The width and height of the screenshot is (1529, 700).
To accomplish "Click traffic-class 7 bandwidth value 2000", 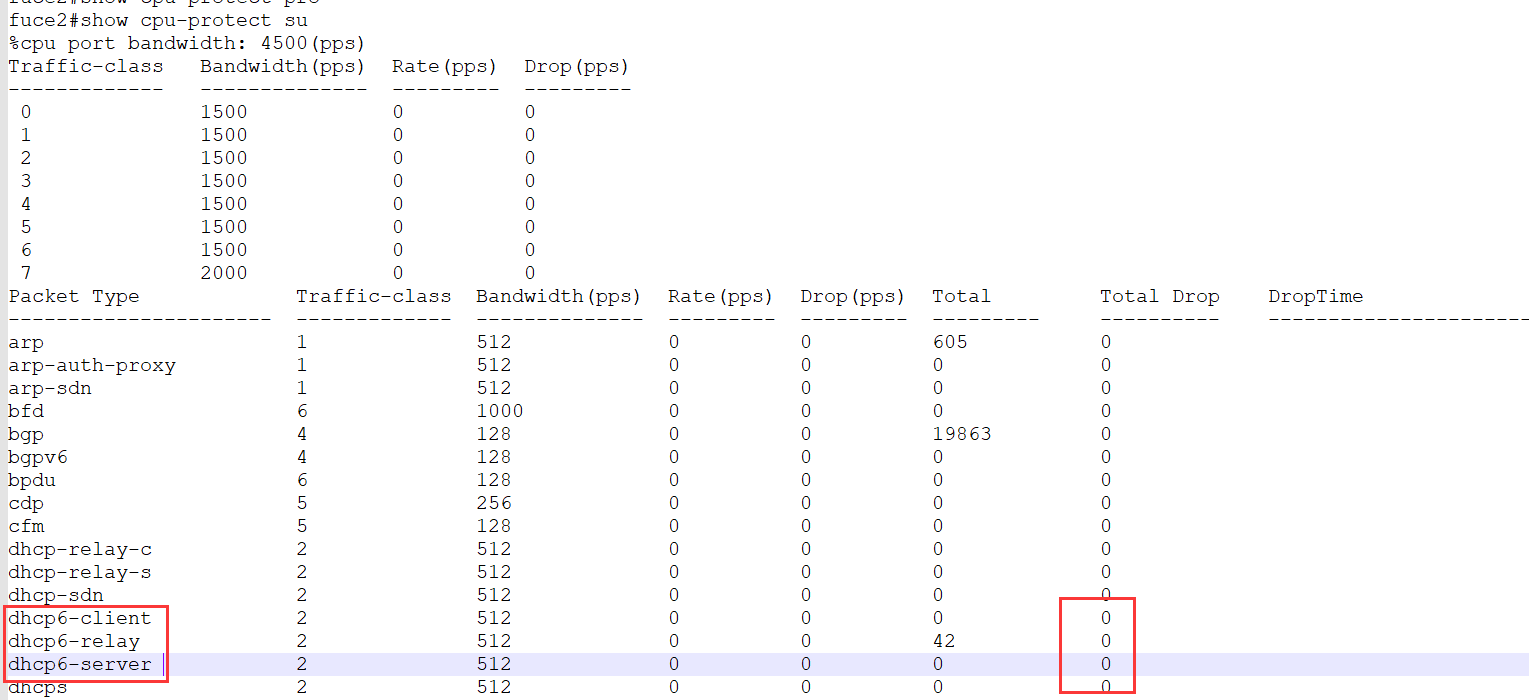I will pos(224,272).
